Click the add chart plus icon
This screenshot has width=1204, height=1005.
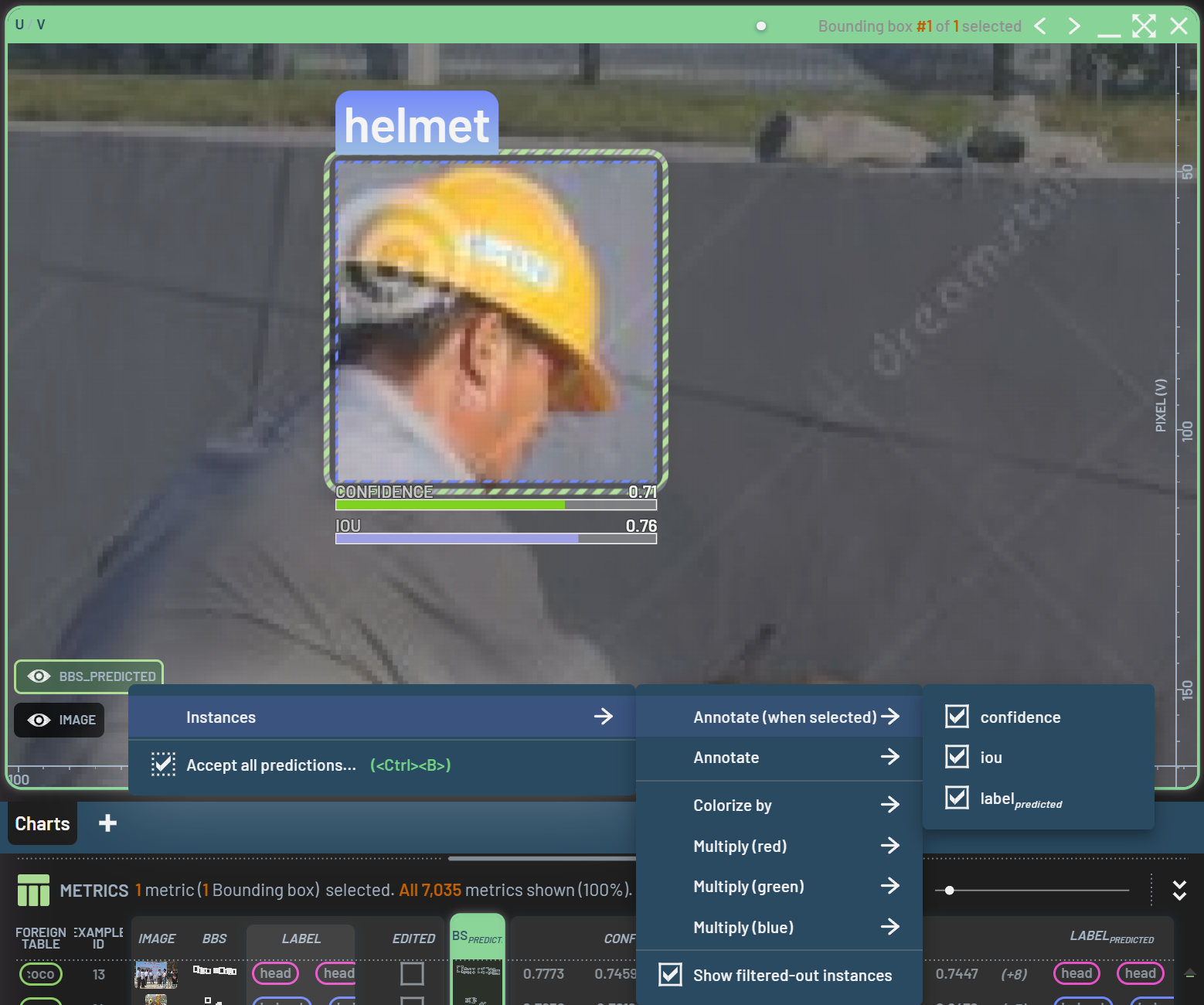pos(107,823)
